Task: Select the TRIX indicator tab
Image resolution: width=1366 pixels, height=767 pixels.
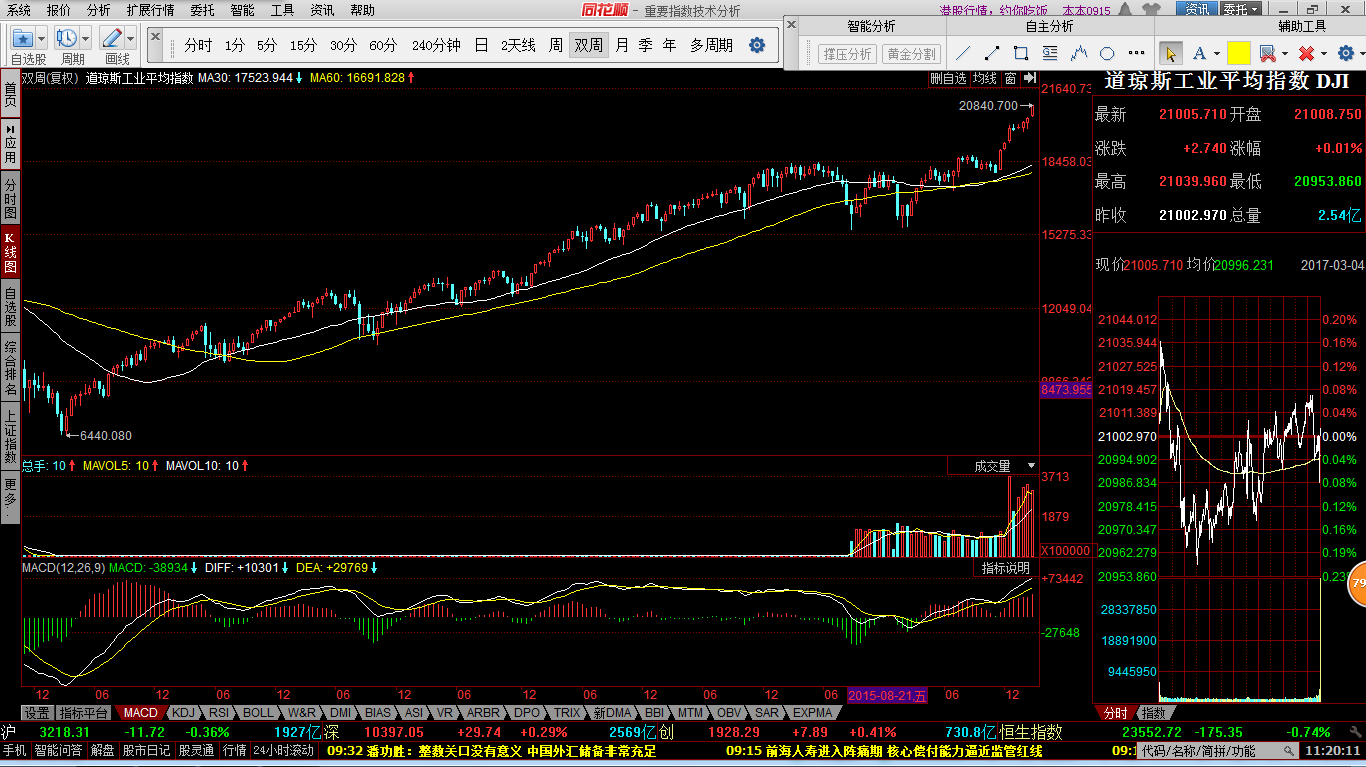Action: (568, 713)
